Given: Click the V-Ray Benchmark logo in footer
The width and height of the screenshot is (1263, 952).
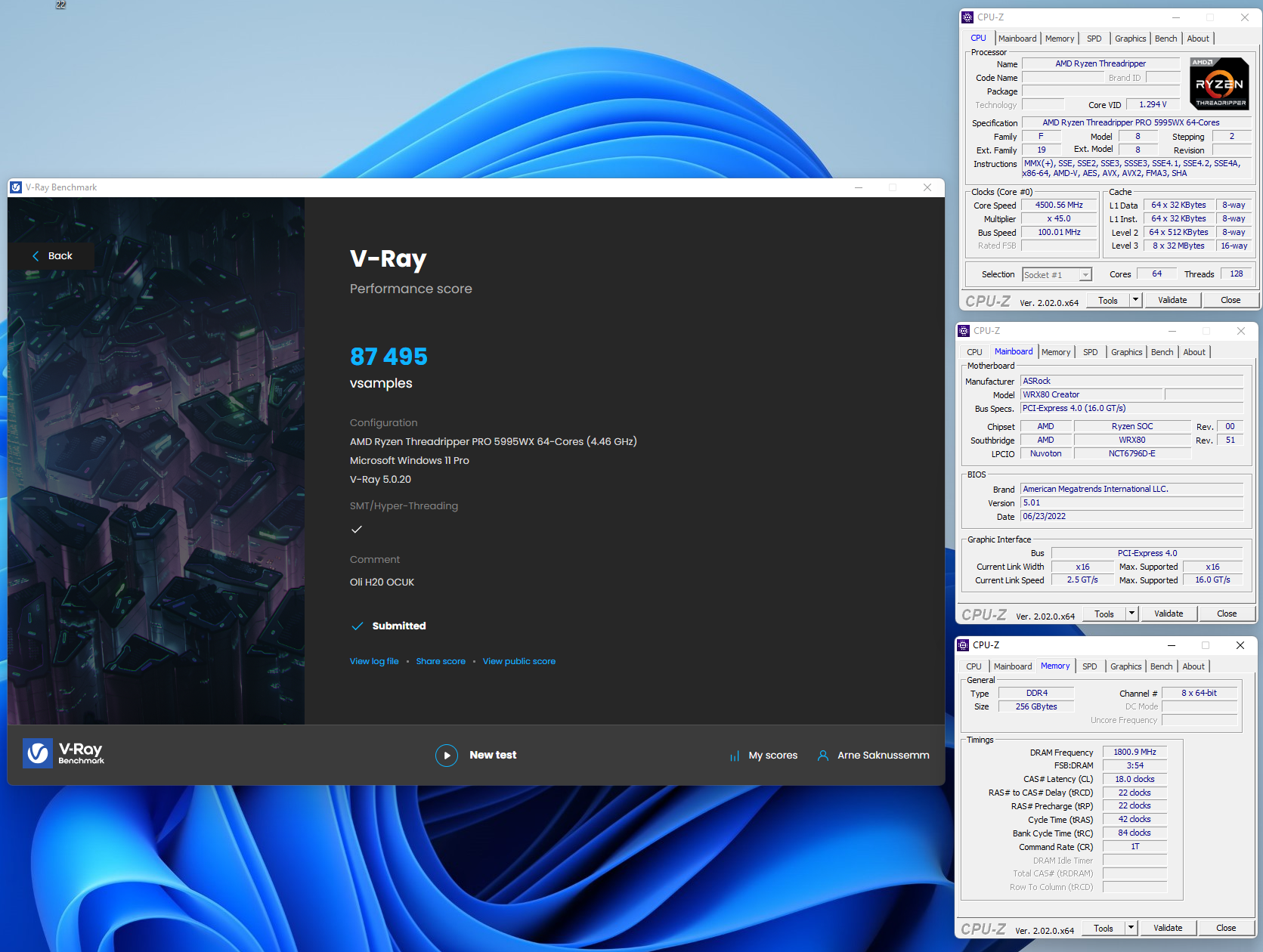Looking at the screenshot, I should click(63, 753).
